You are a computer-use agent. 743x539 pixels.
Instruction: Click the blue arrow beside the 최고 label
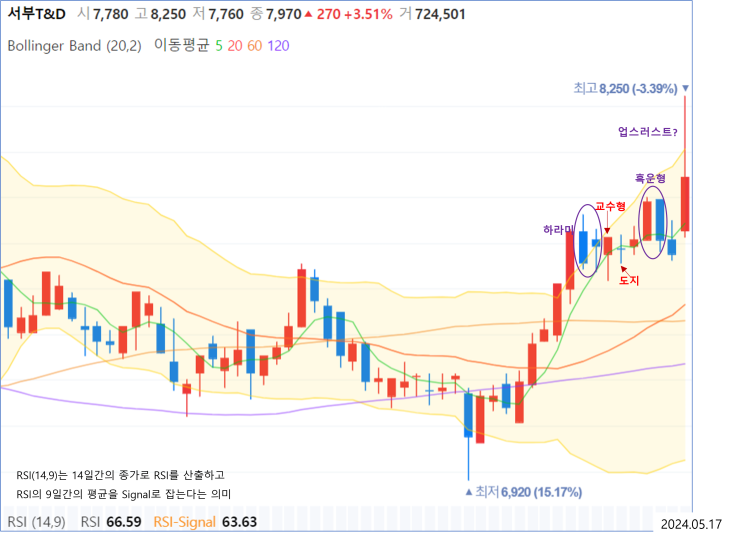pos(685,89)
